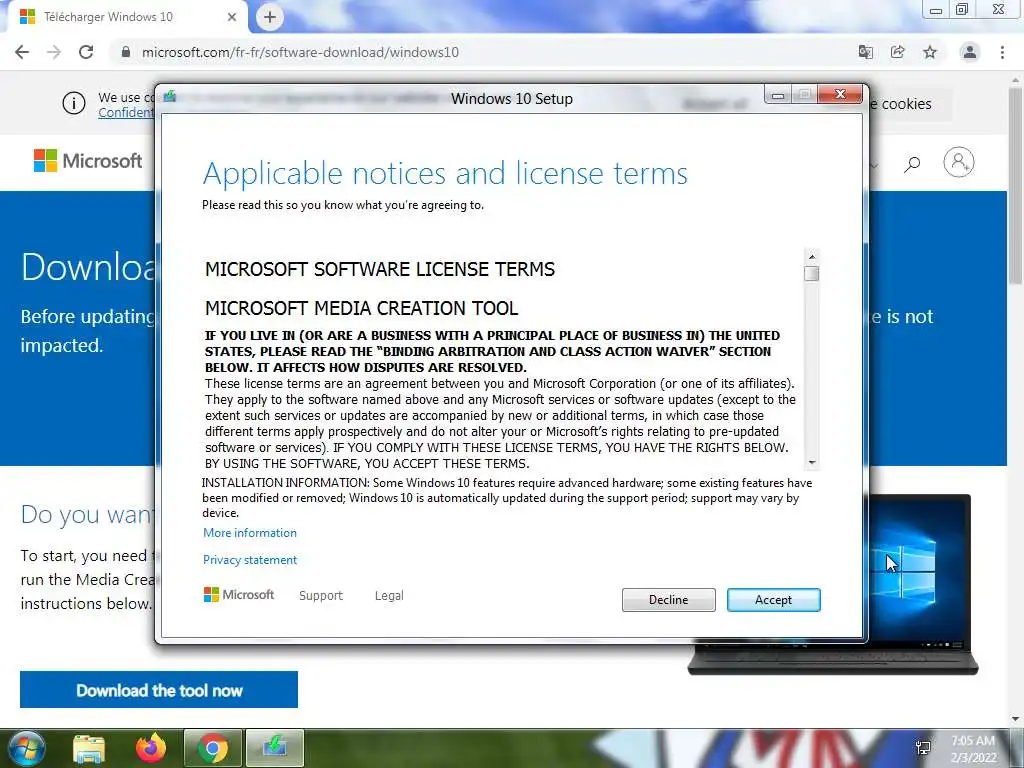Click the site lock icon in address bar
The height and width of the screenshot is (768, 1024).
point(126,52)
